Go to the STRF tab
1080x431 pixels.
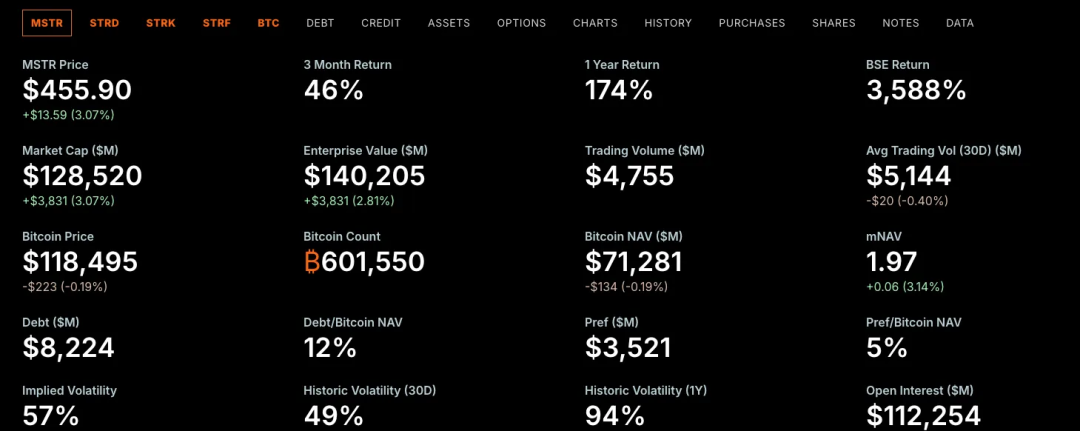[x=216, y=23]
